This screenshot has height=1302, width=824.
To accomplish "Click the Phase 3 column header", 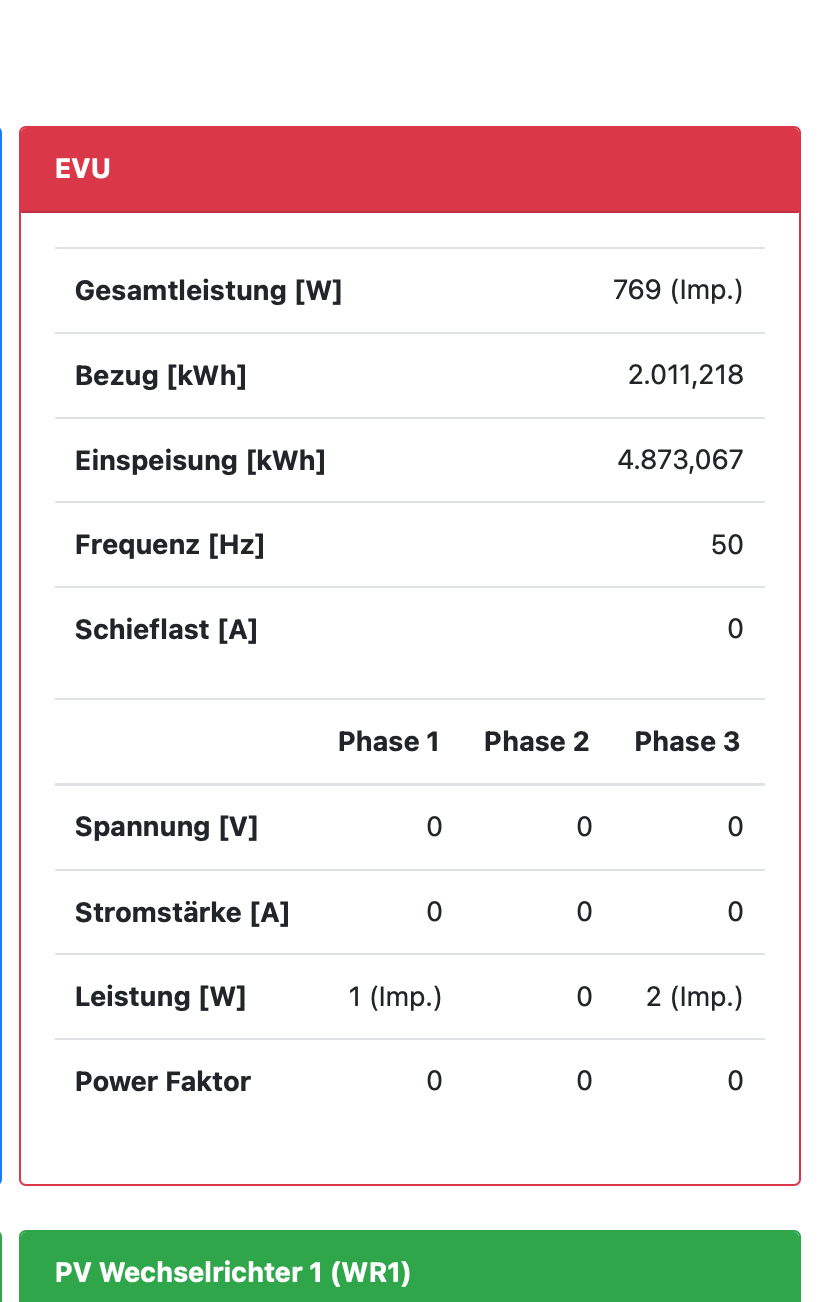I will (687, 742).
